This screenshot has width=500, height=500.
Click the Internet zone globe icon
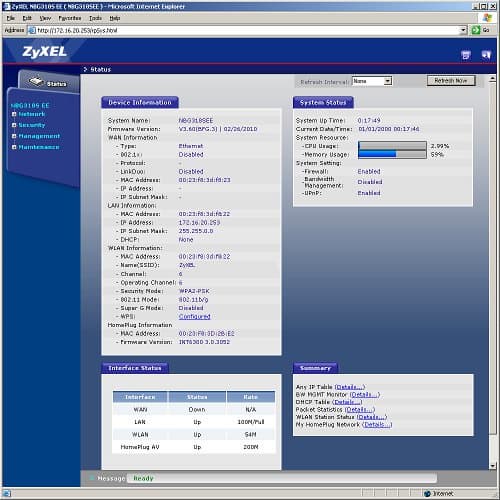(x=427, y=493)
